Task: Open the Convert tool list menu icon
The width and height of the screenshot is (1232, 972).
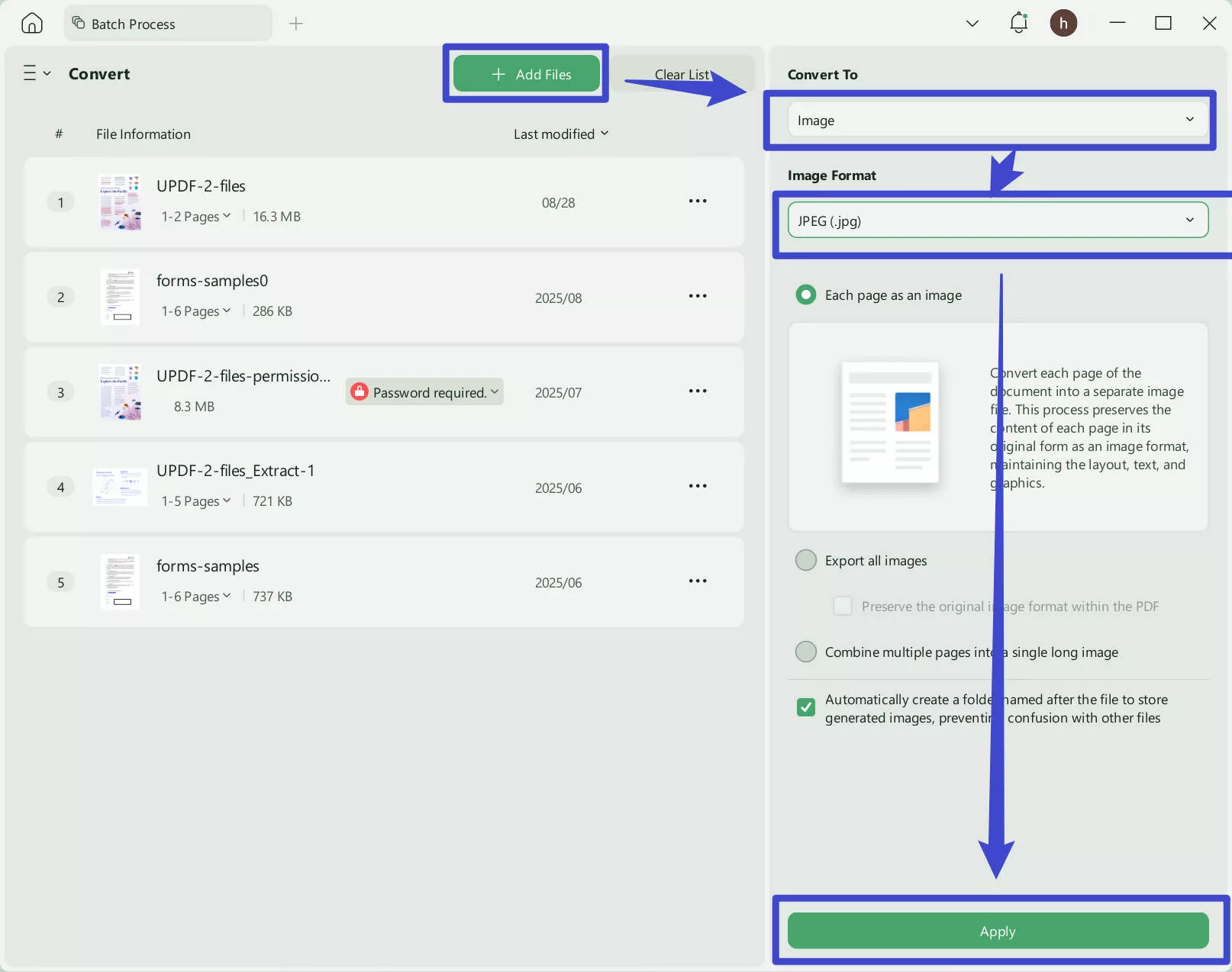Action: (x=36, y=73)
